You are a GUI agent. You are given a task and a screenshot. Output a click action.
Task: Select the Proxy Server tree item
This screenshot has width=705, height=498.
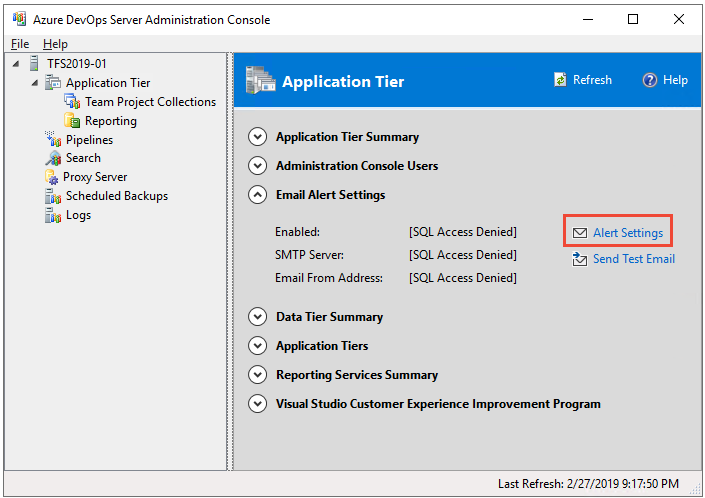(95, 177)
